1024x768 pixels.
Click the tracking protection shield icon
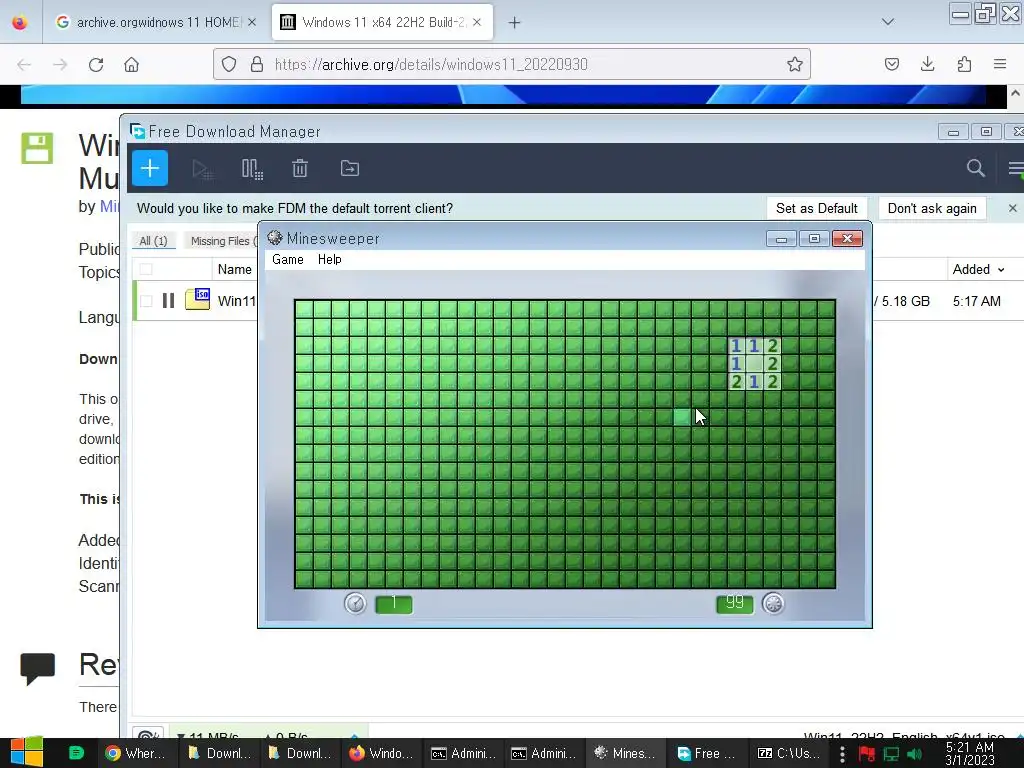(229, 64)
